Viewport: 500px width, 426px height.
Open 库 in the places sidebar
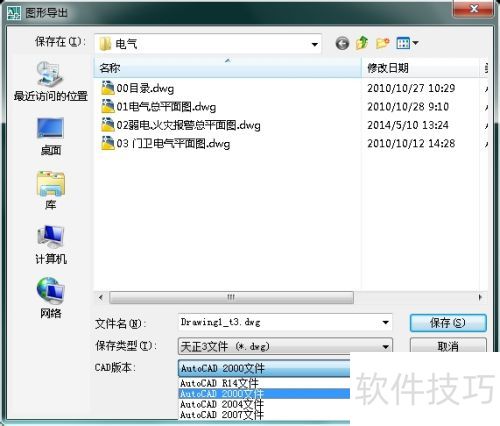point(50,190)
